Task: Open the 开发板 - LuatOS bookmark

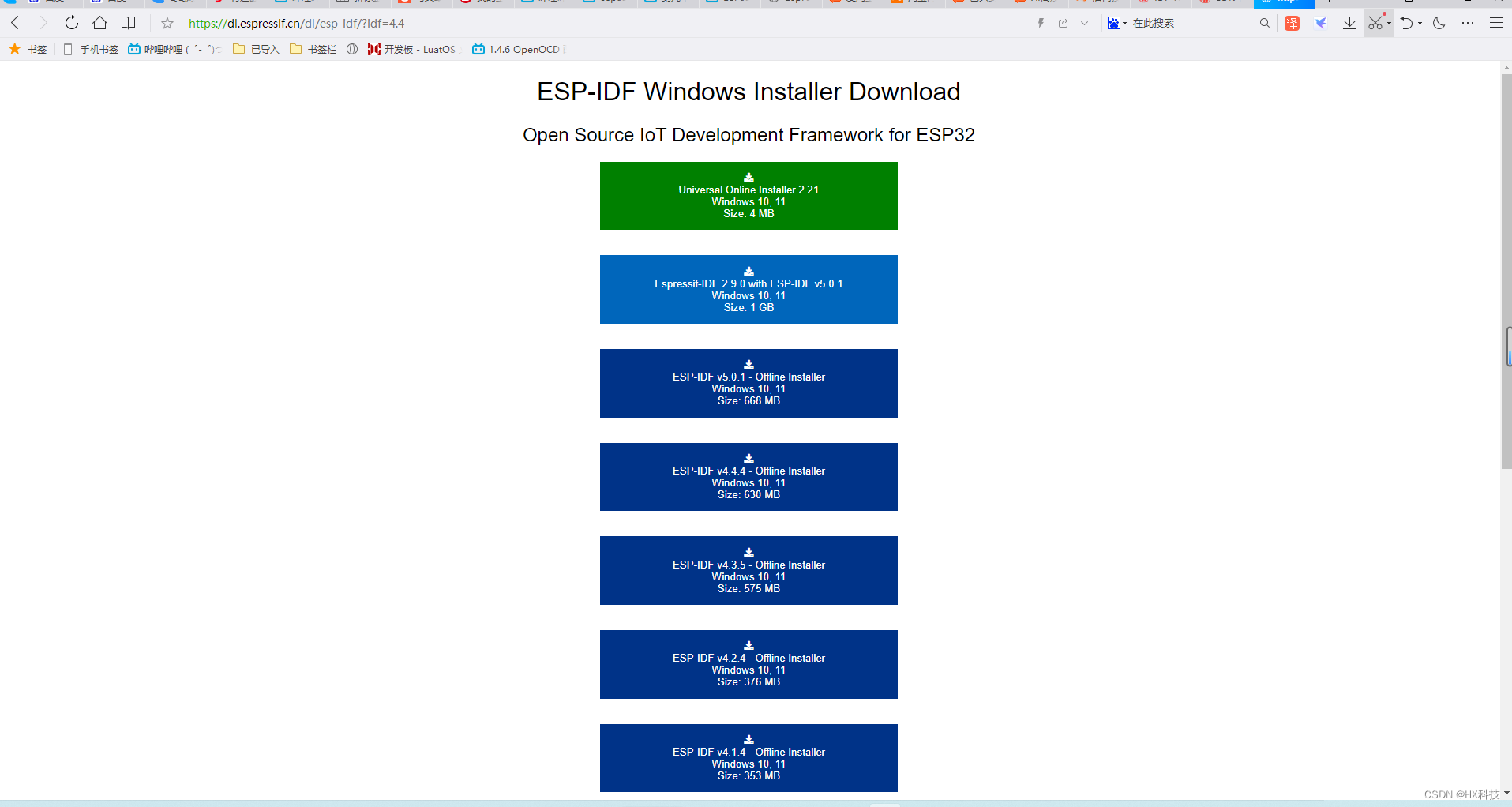Action: 414,49
